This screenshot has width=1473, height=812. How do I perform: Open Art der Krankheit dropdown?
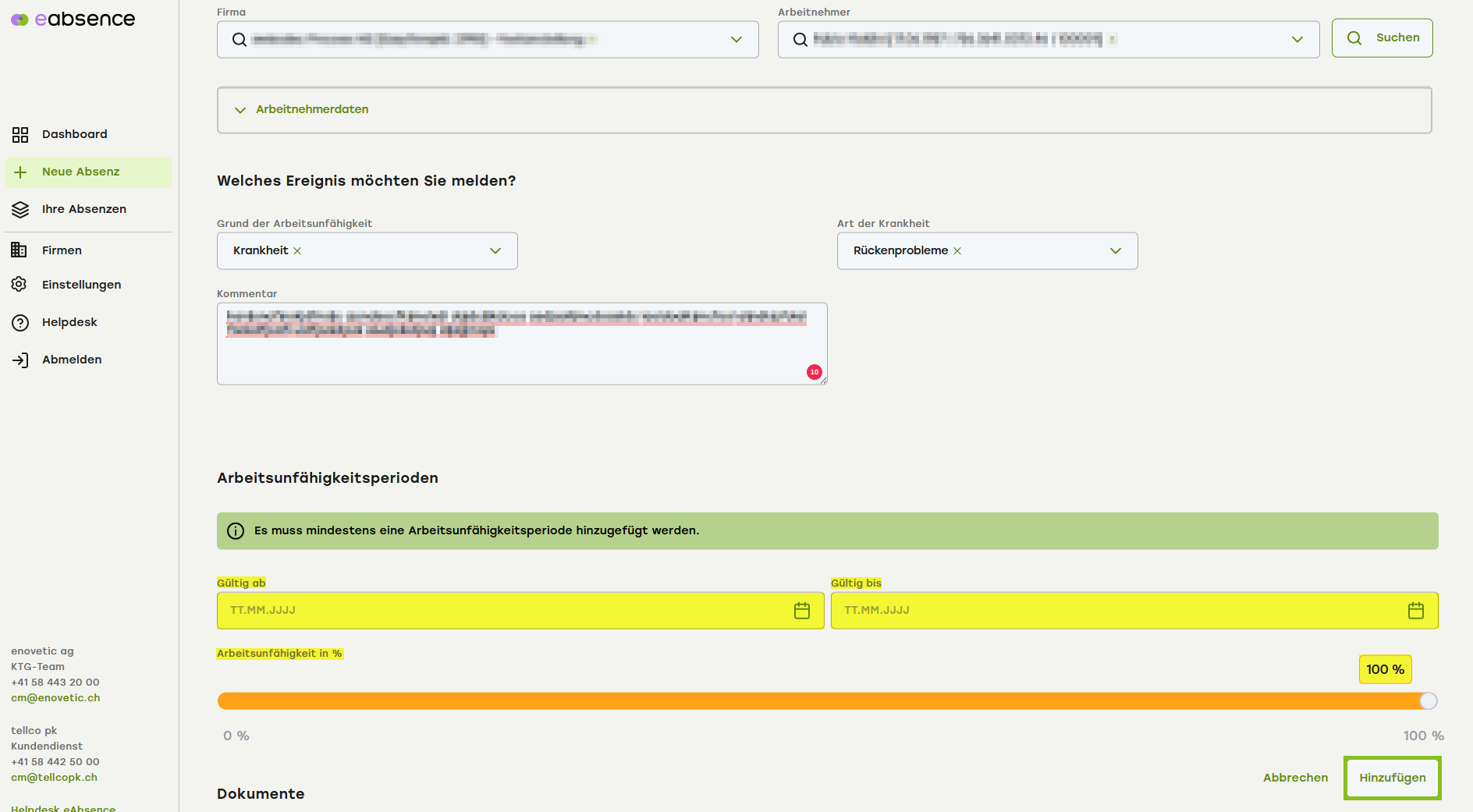(x=1115, y=251)
